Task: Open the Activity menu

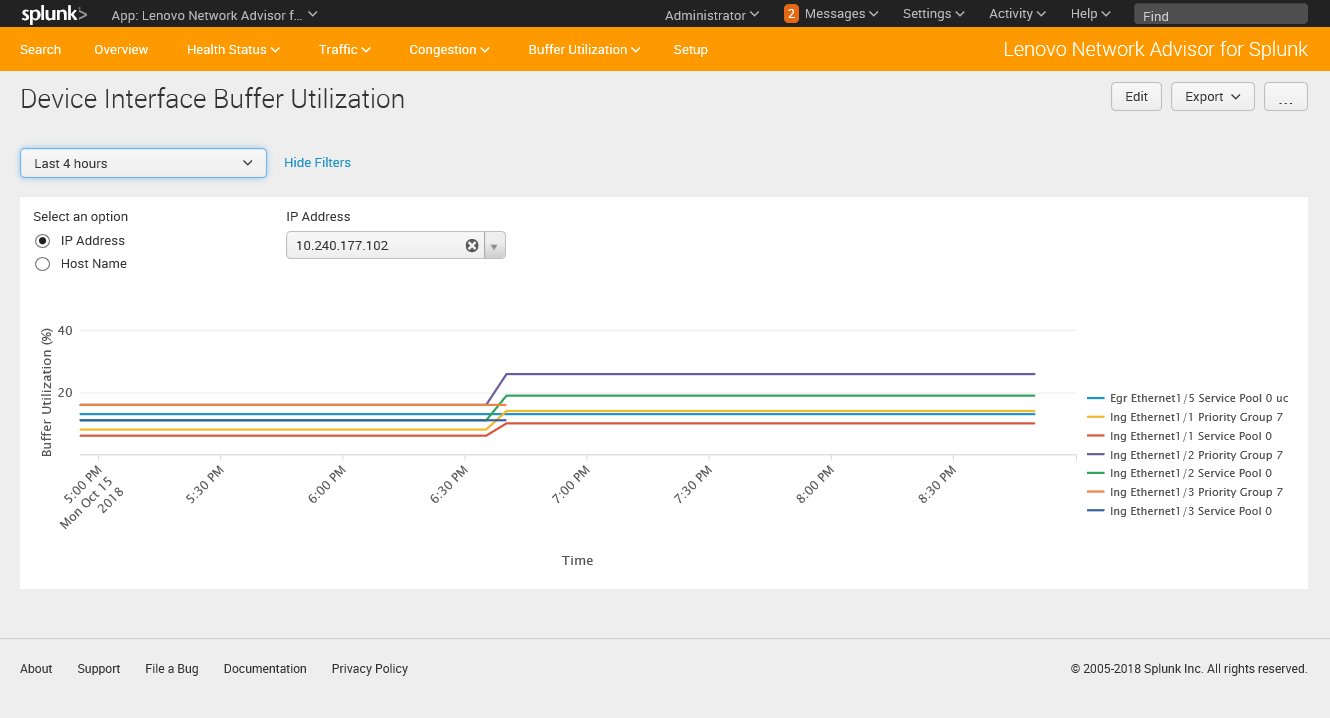Action: point(1017,14)
